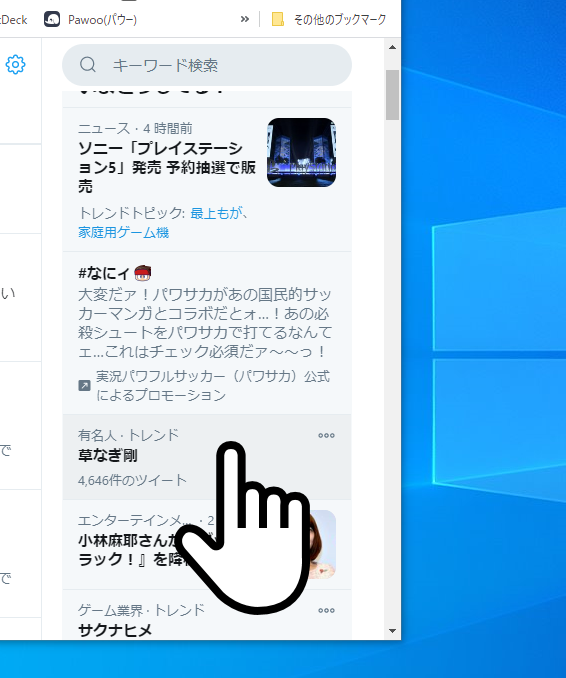Viewport: 566px width, 678px height.
Task: Open the その他のブックマーク folder
Action: [329, 19]
